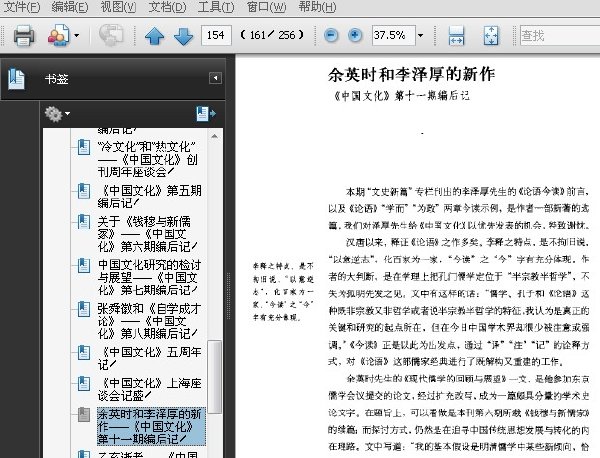Select bookmark 中国文化研究的检讨与展望 第七期编后记
This screenshot has height=458, width=600.
pos(149,277)
